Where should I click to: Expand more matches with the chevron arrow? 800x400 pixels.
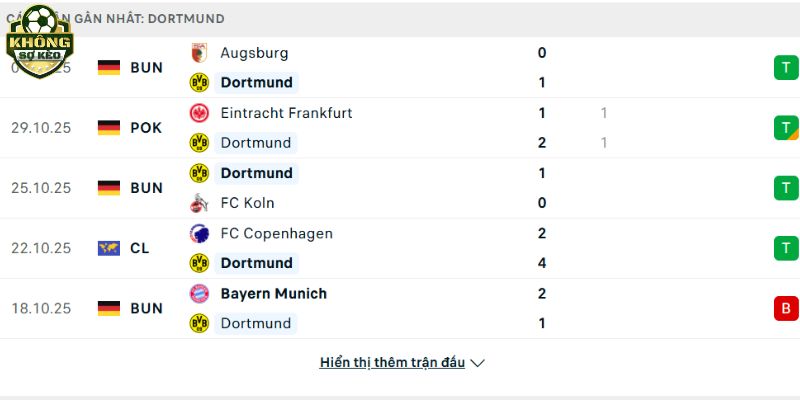click(x=477, y=363)
